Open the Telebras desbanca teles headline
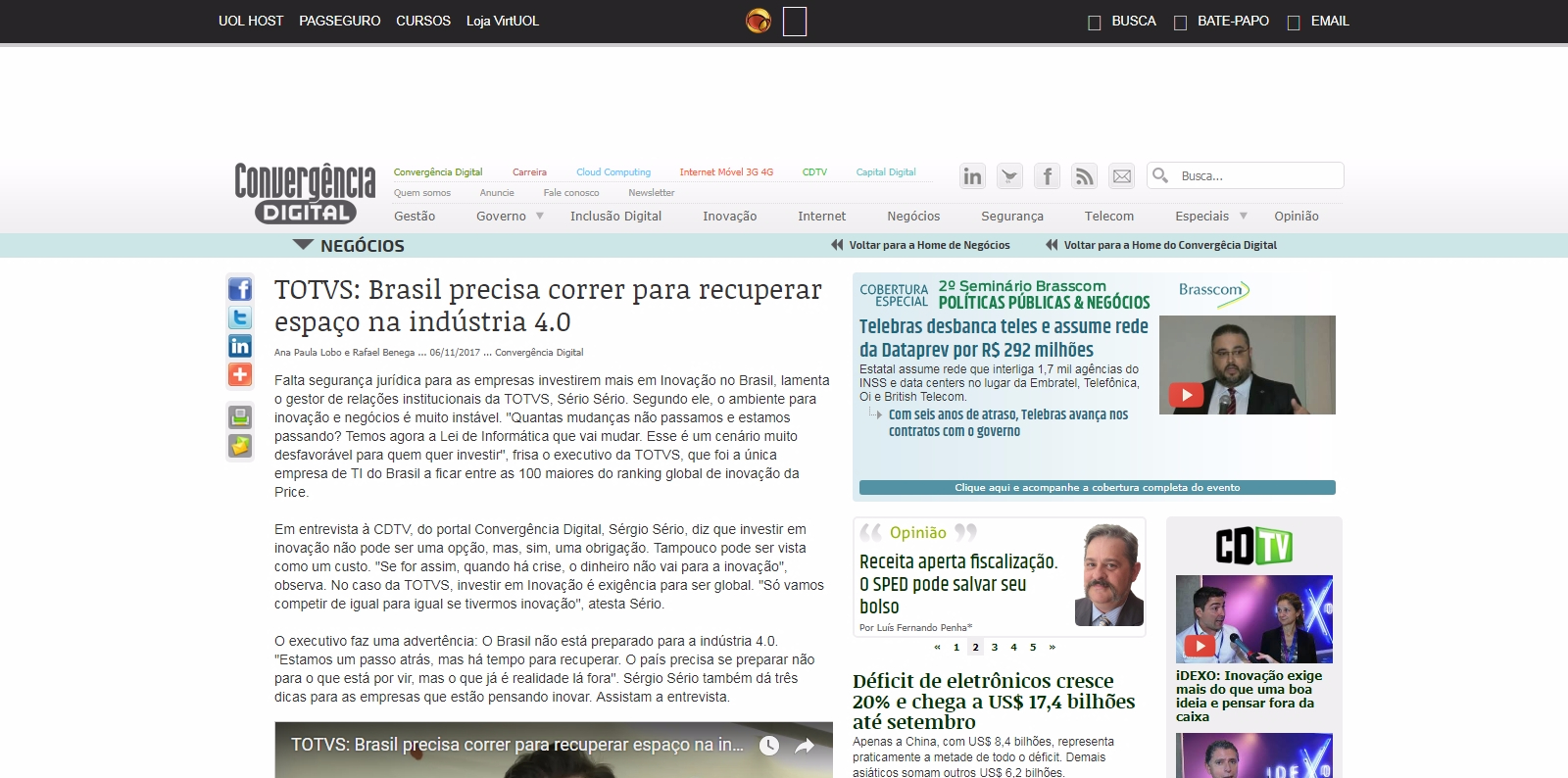Screen dimensions: 1568x778 click(1004, 338)
